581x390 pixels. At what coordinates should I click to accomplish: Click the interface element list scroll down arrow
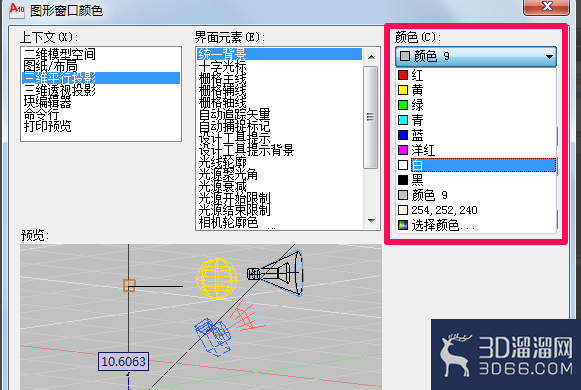coord(371,221)
